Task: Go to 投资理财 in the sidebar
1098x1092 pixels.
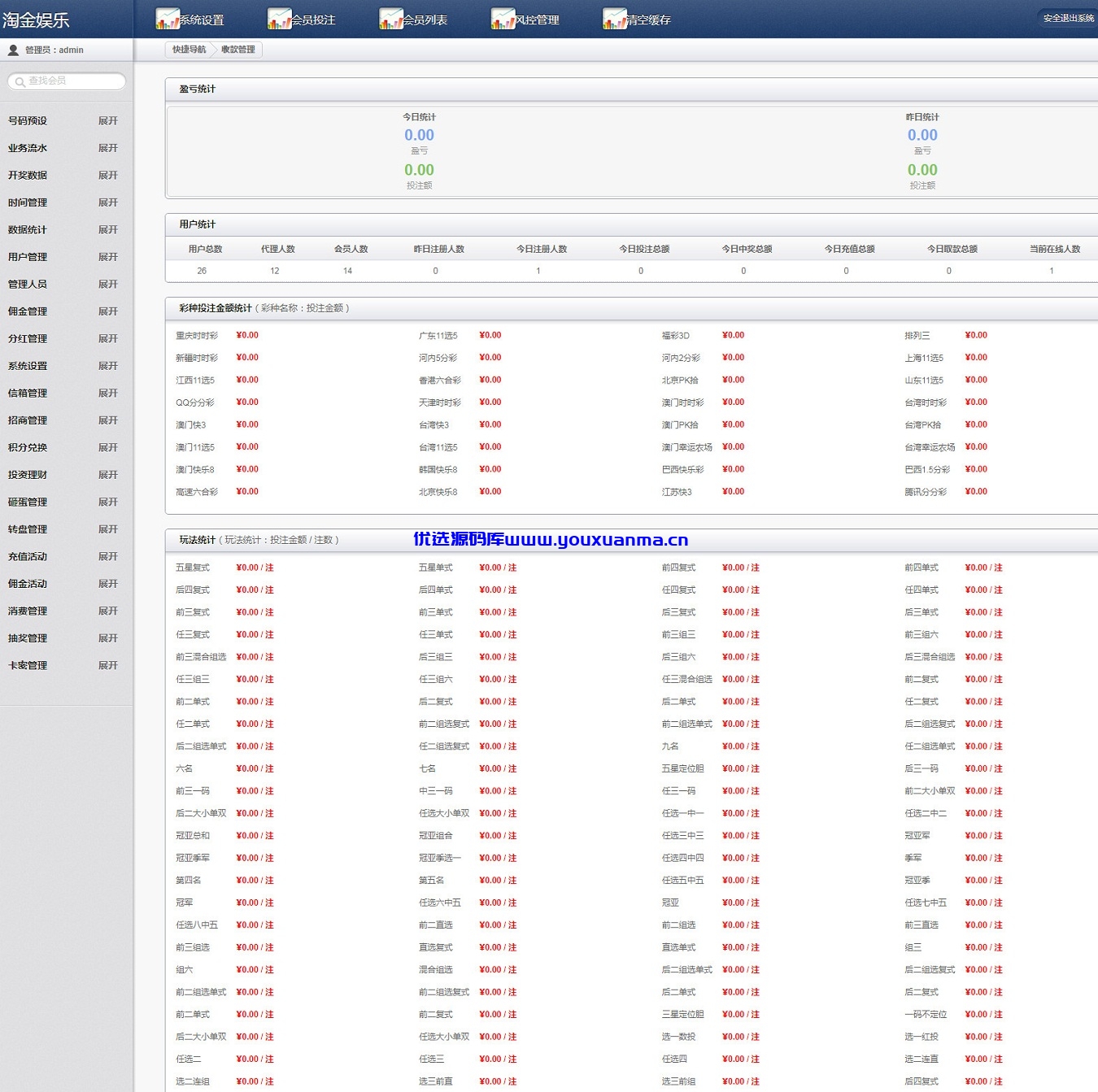Action: (x=28, y=475)
